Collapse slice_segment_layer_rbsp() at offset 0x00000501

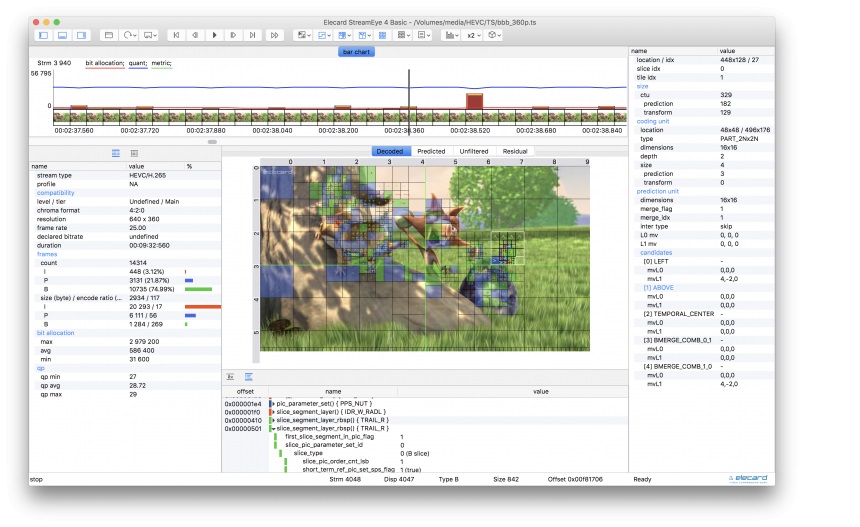[x=274, y=428]
